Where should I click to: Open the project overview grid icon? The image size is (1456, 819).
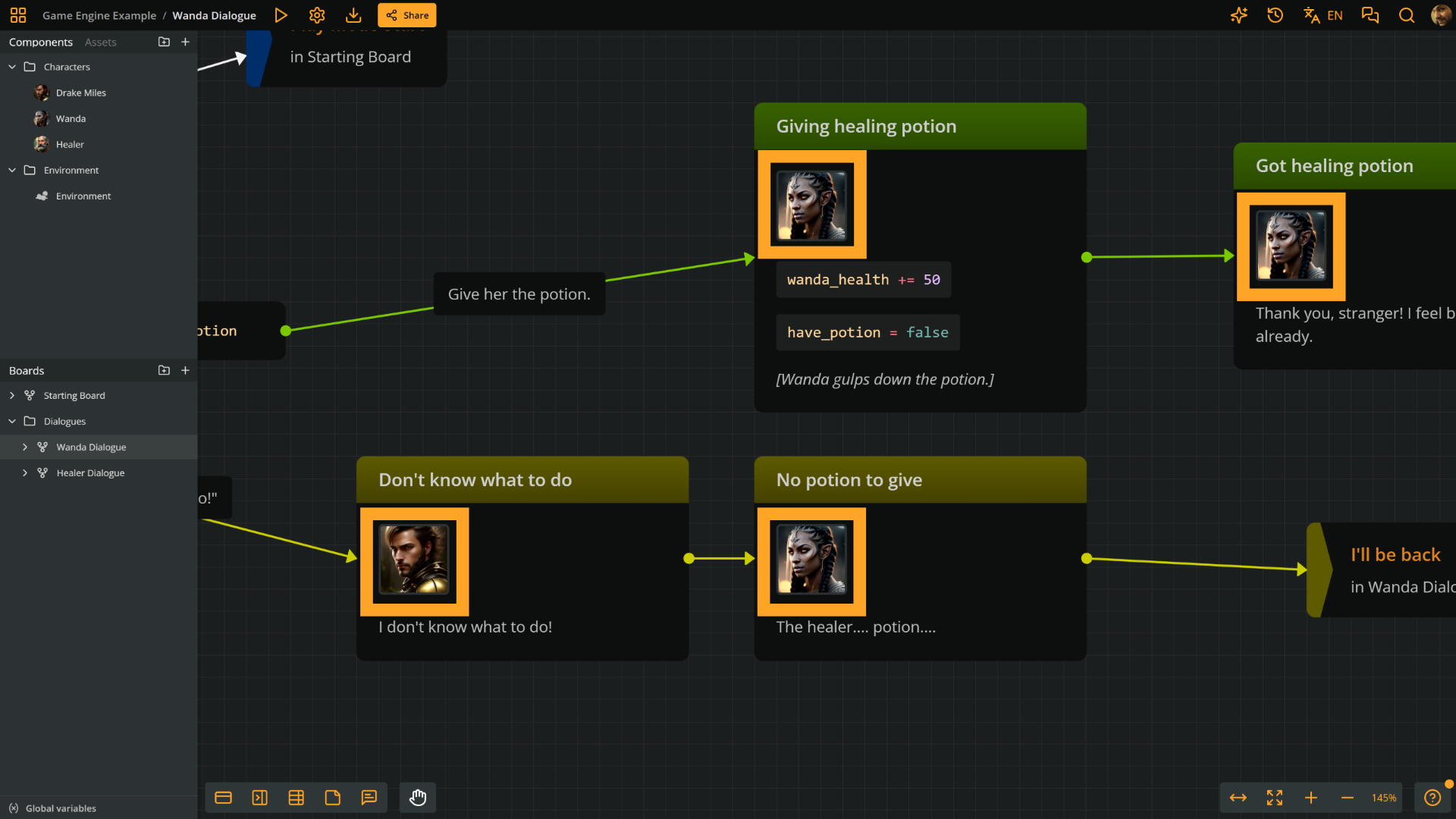(18, 15)
